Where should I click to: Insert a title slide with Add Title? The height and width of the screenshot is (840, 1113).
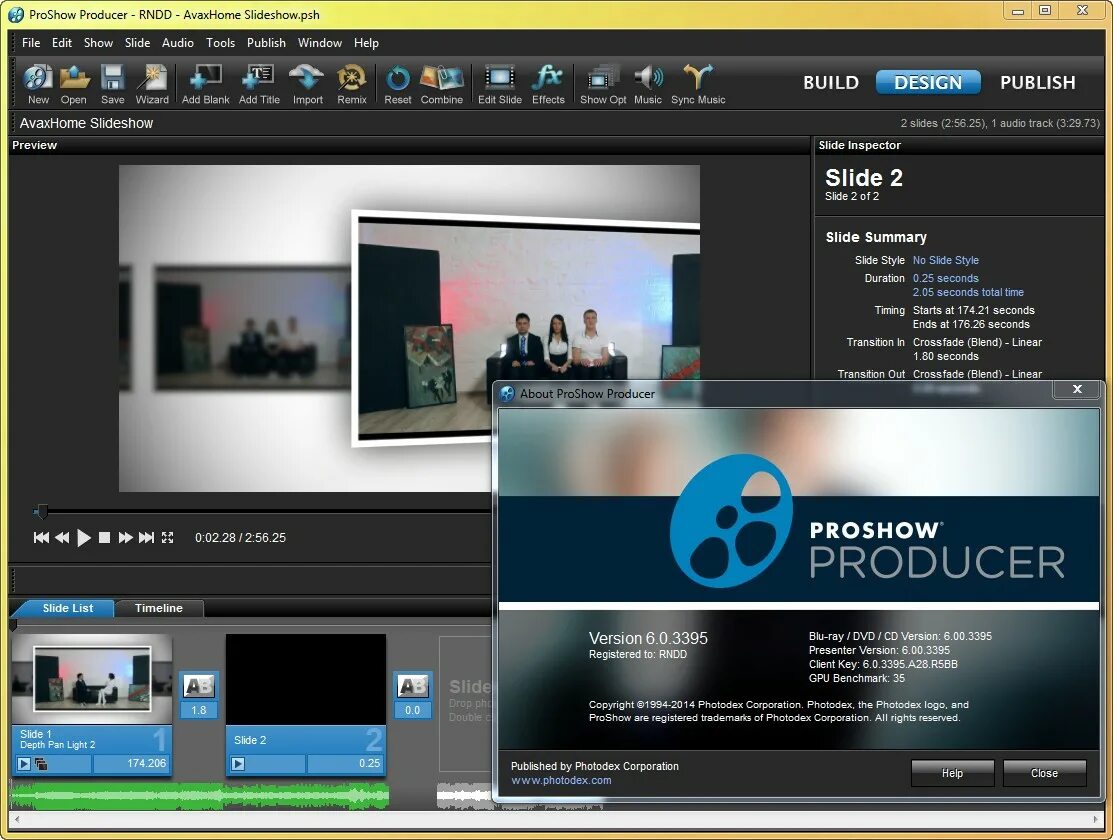pyautogui.click(x=259, y=84)
